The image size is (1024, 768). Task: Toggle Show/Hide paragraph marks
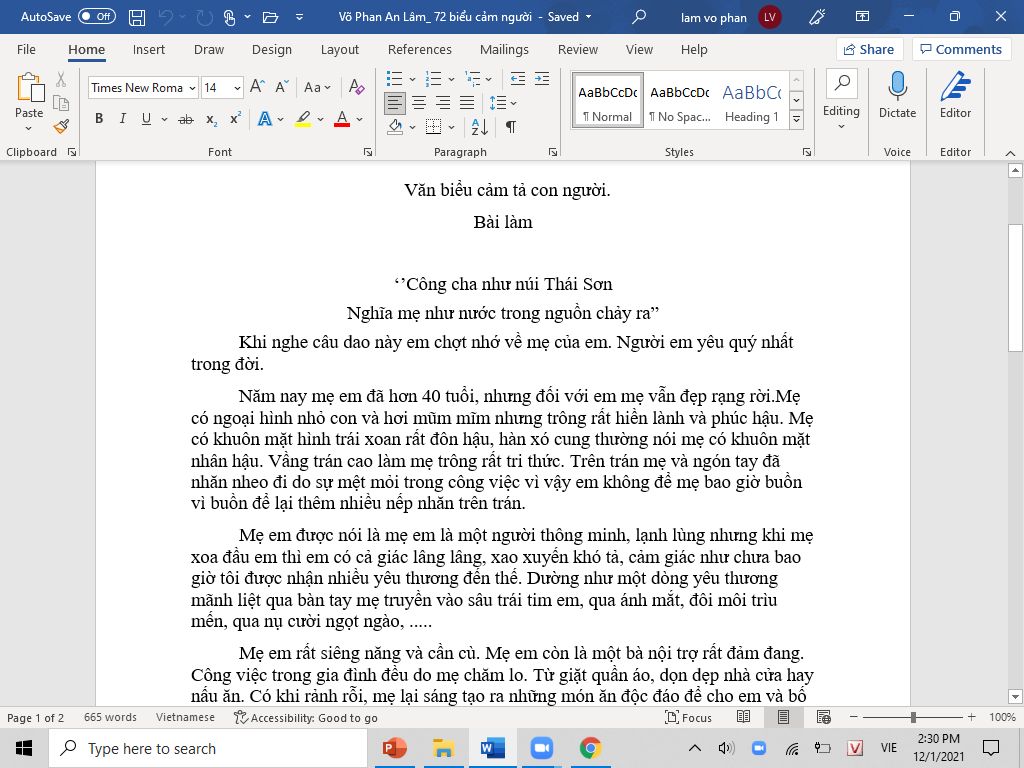pos(511,127)
